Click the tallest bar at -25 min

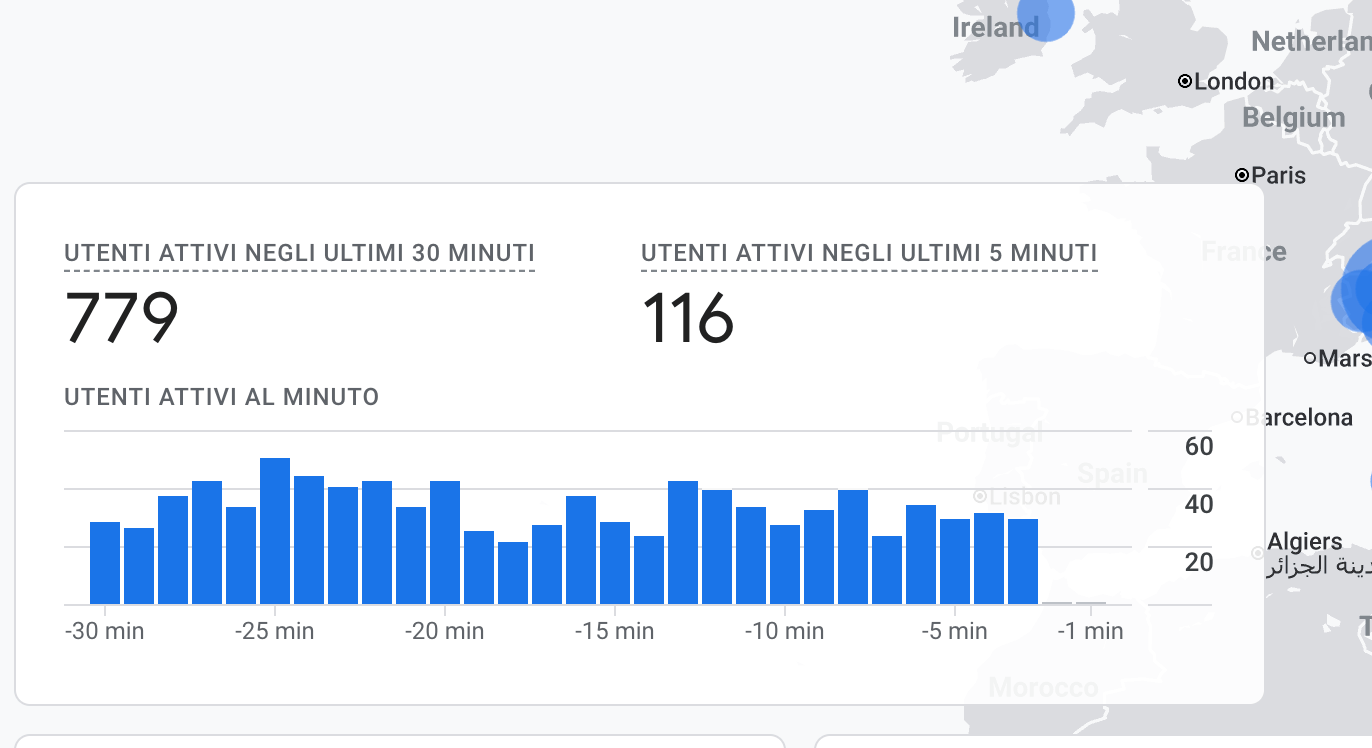pyautogui.click(x=275, y=531)
